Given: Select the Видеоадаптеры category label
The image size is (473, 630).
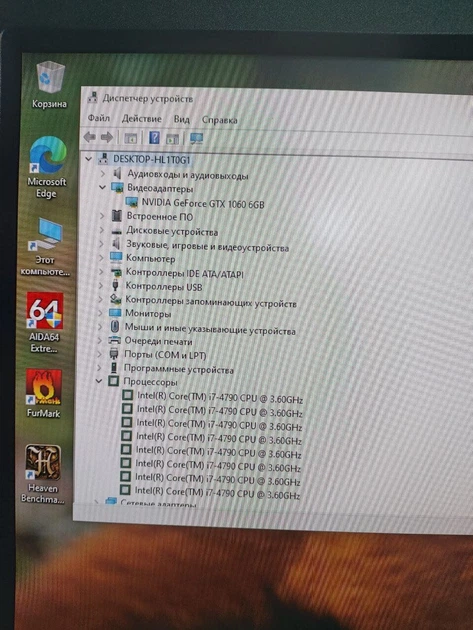Looking at the screenshot, I should point(160,188).
